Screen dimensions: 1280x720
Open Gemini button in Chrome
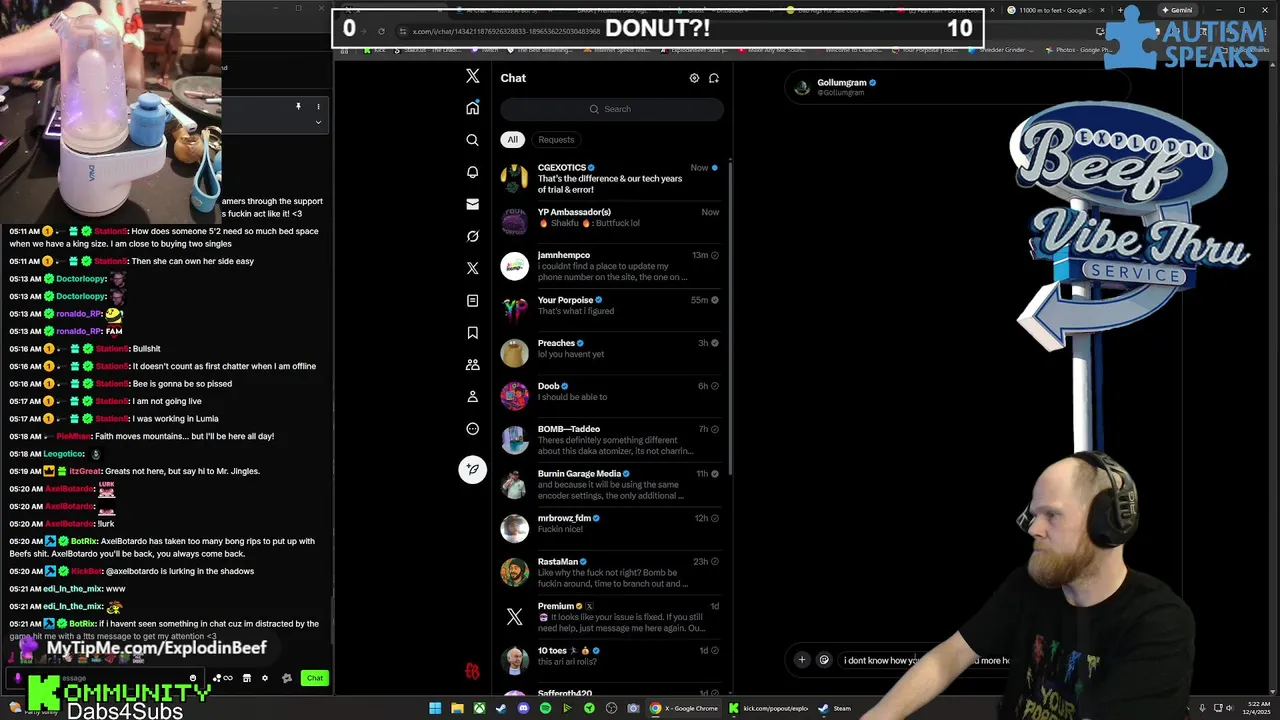coord(1180,10)
